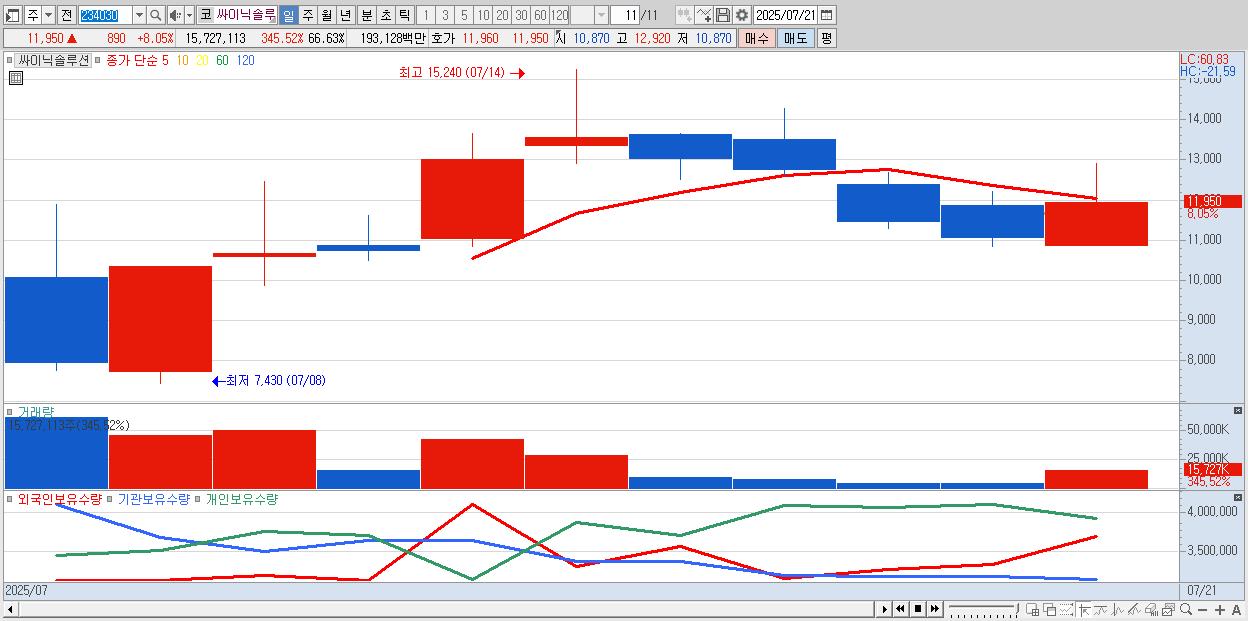Click the stock code field 234030

pos(105,15)
